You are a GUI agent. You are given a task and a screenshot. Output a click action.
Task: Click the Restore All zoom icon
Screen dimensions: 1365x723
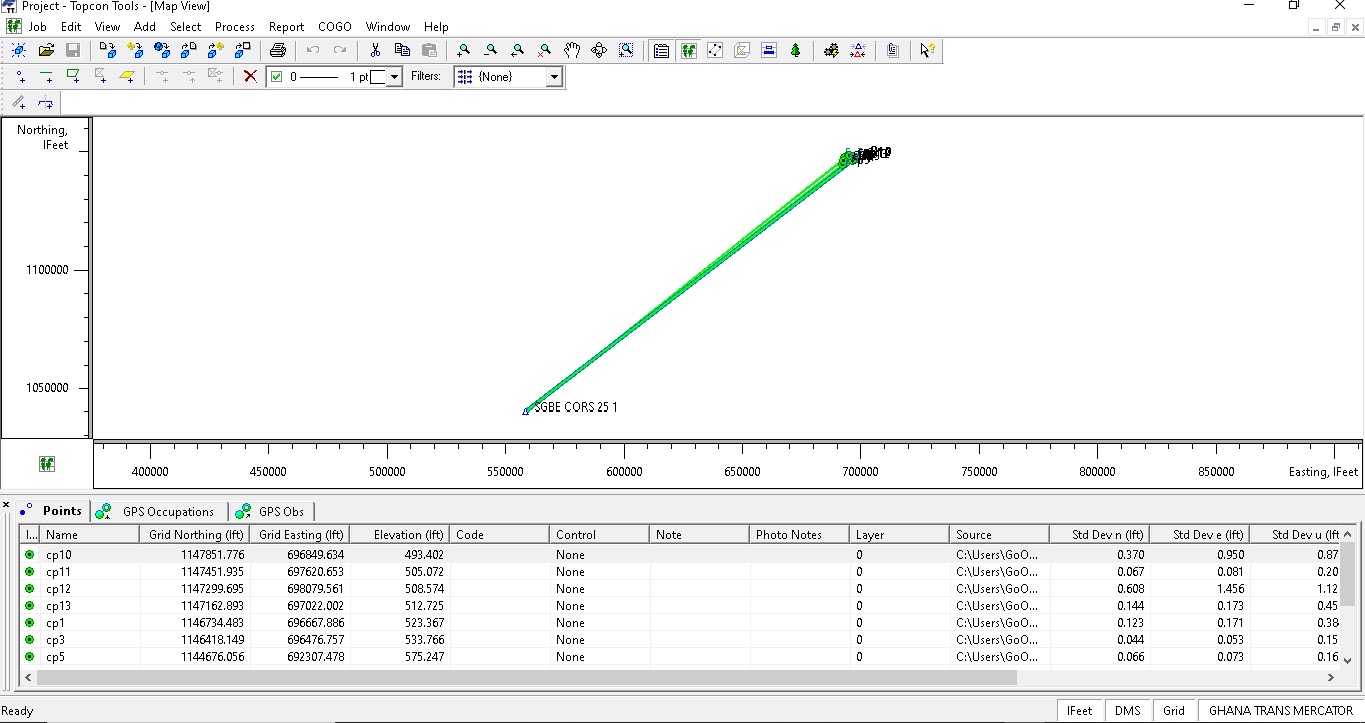point(544,50)
